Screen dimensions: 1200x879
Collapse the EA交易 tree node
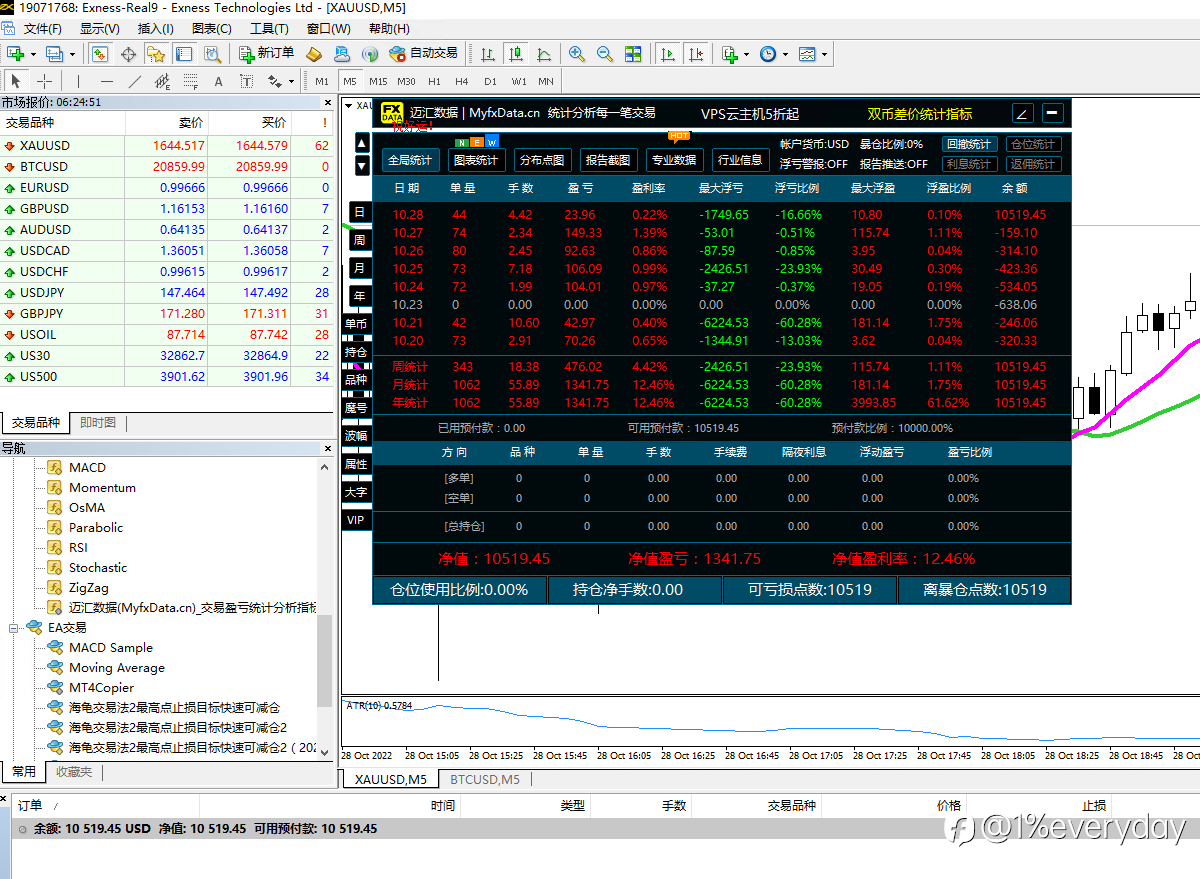14,628
